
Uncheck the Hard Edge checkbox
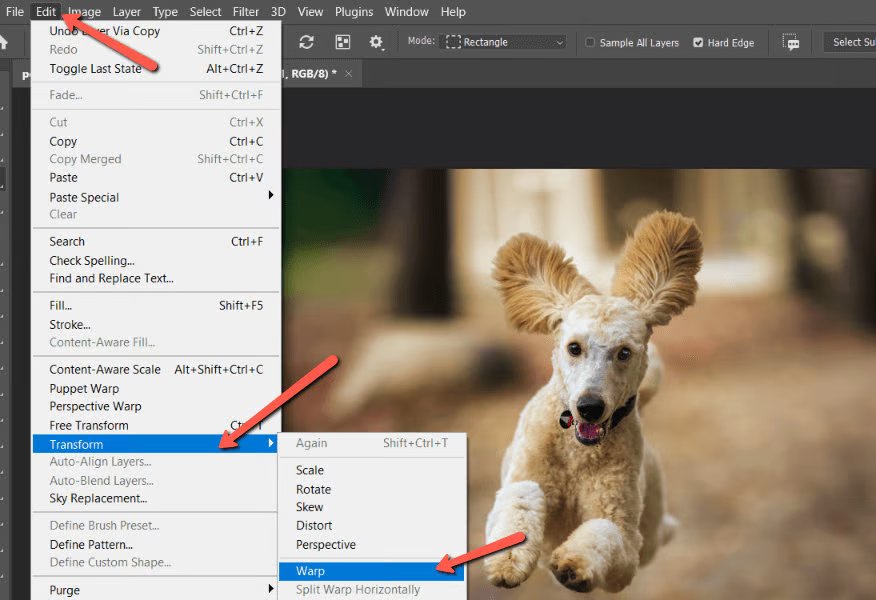pyautogui.click(x=698, y=43)
